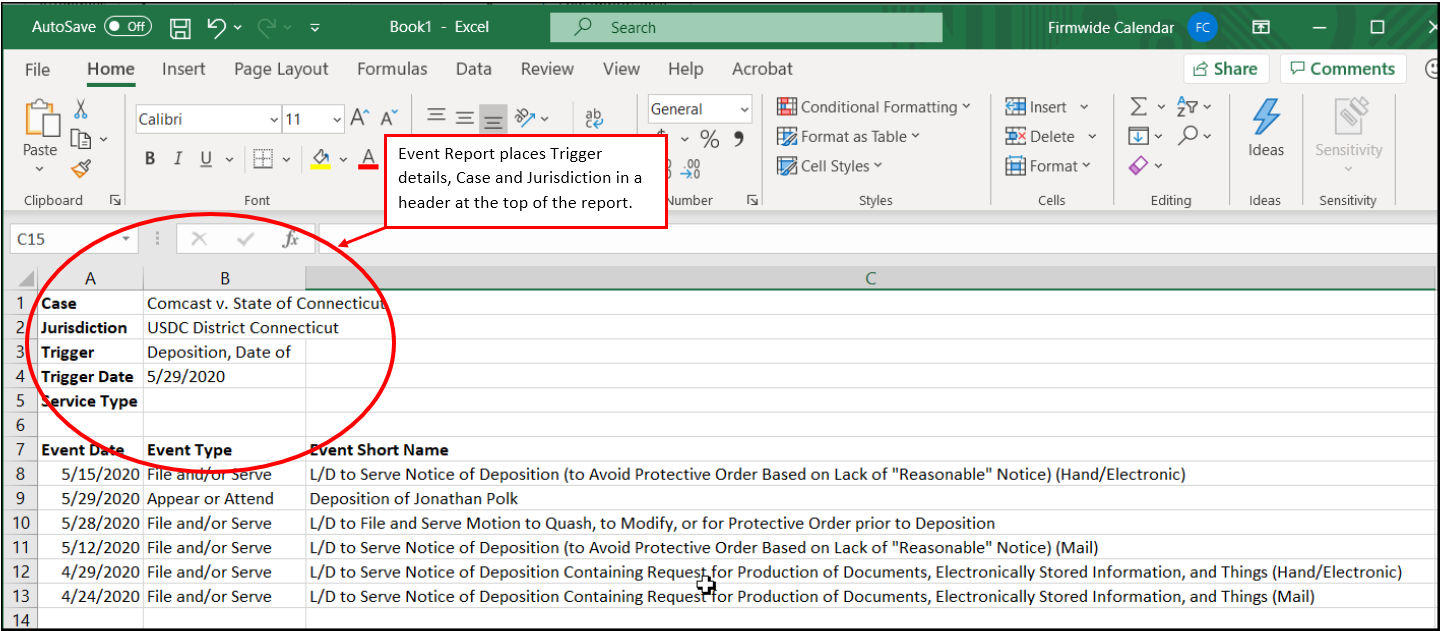
Task: Click the Save icon in the title bar
Action: pos(180,28)
